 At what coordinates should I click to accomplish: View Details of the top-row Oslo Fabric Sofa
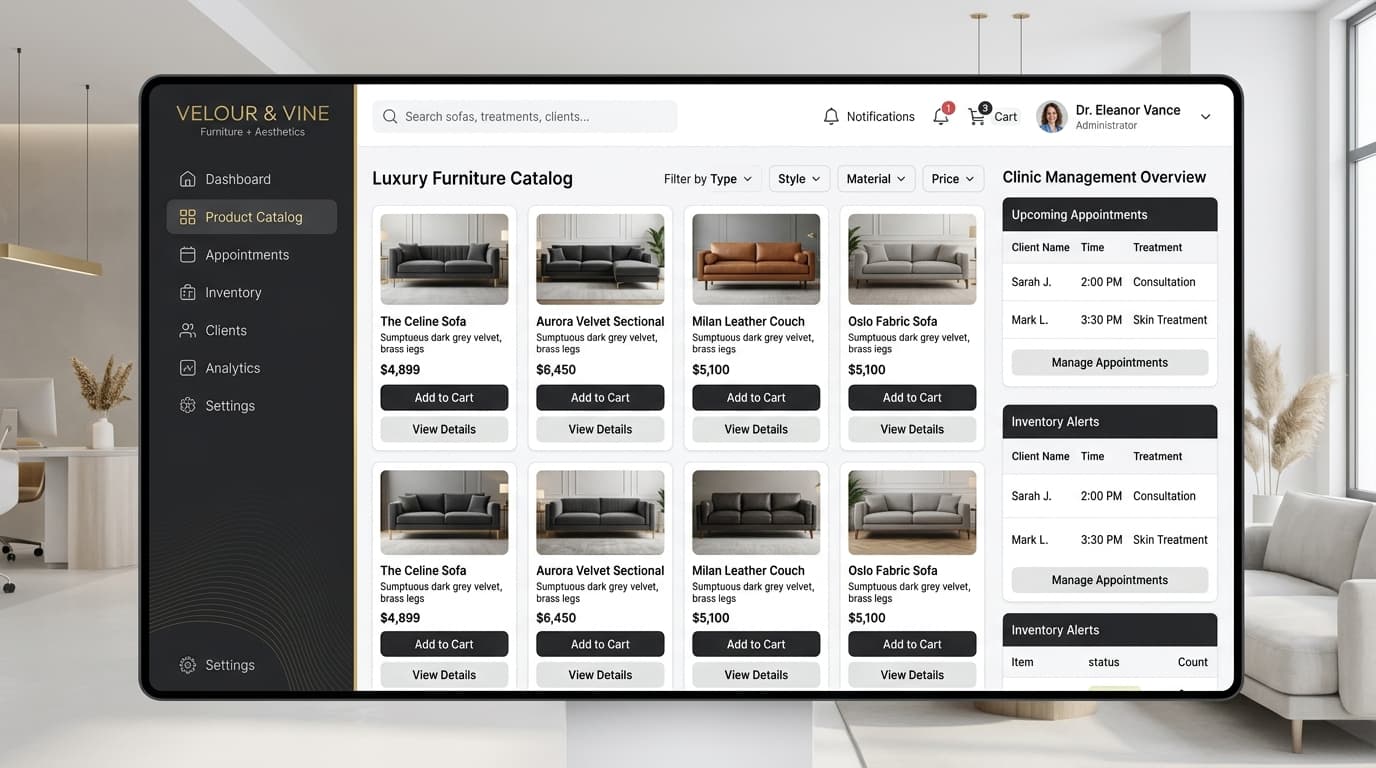click(912, 430)
